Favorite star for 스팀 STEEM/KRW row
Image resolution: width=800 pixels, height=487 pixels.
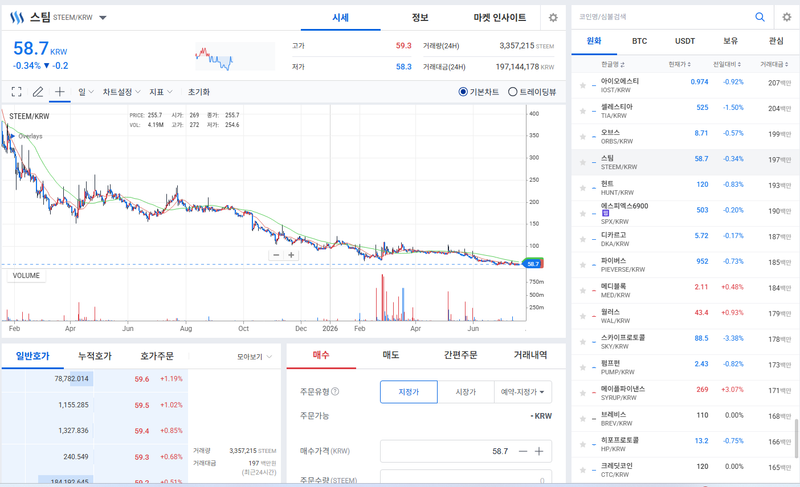click(583, 163)
